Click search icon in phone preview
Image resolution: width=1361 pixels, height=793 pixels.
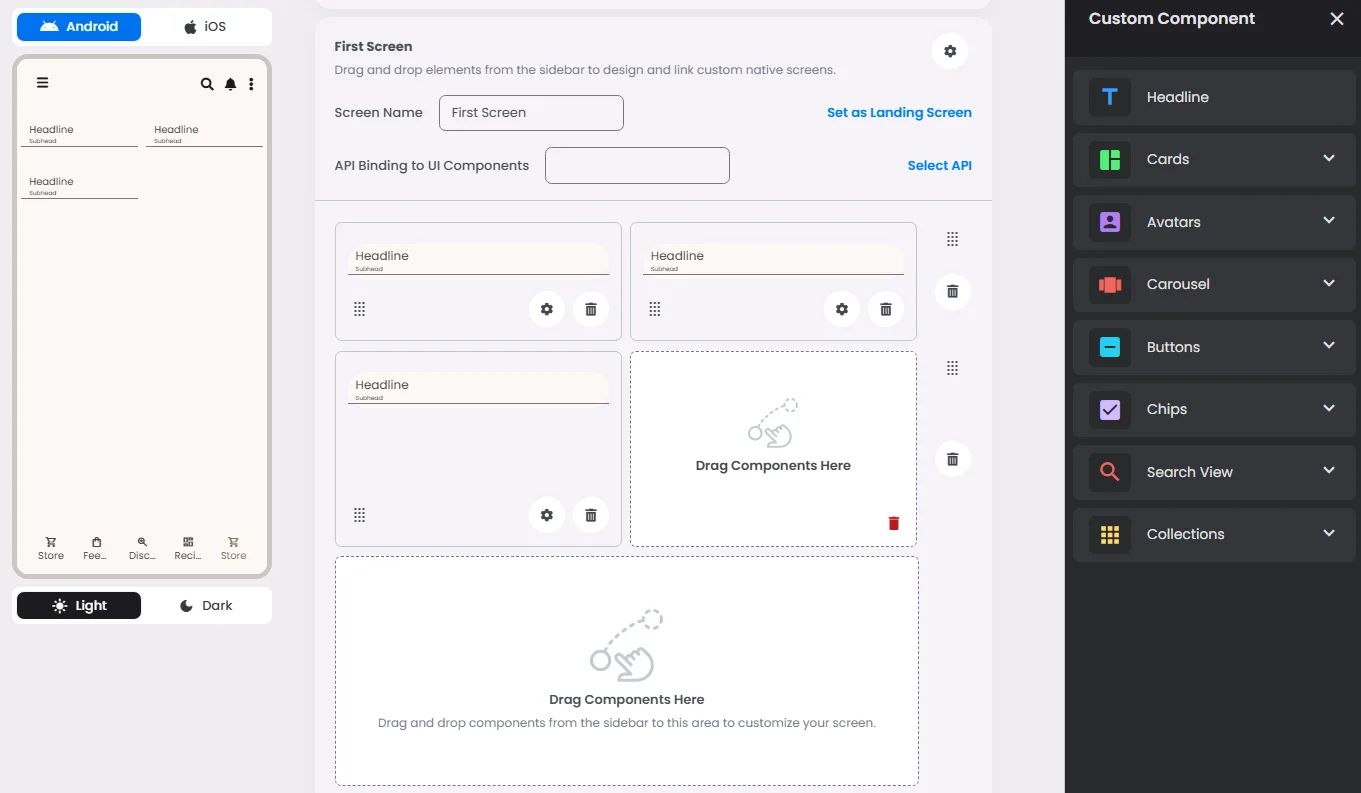[207, 84]
